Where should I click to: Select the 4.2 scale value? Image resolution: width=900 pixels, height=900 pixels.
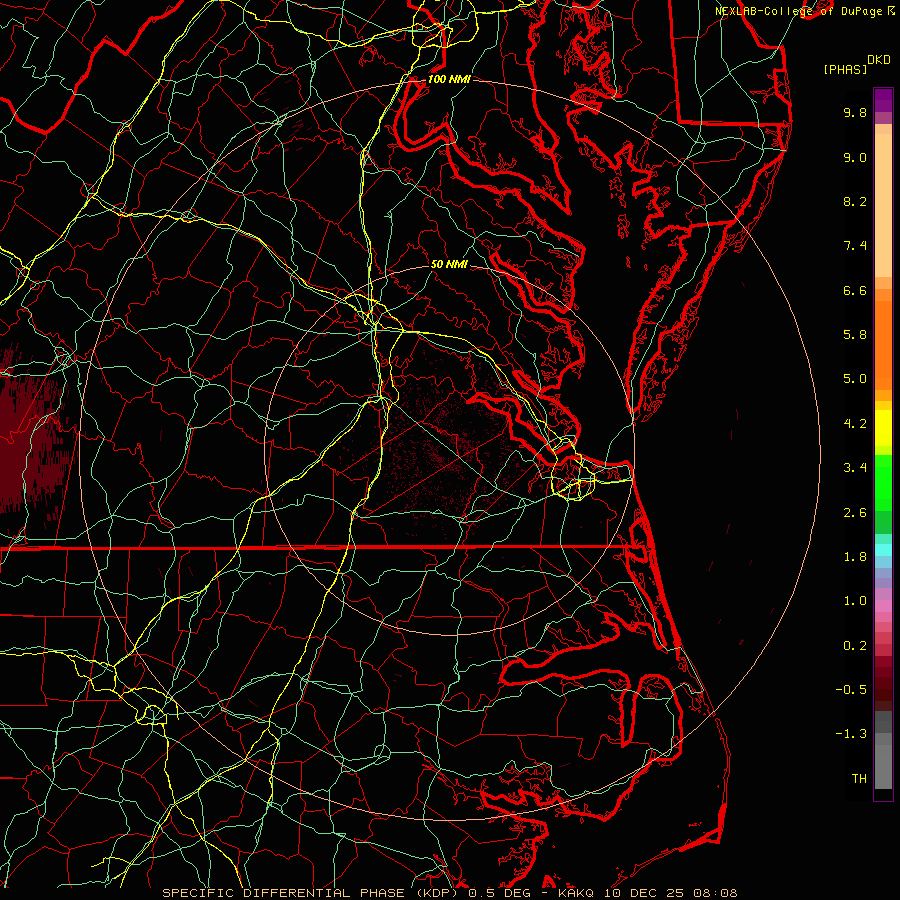click(855, 424)
